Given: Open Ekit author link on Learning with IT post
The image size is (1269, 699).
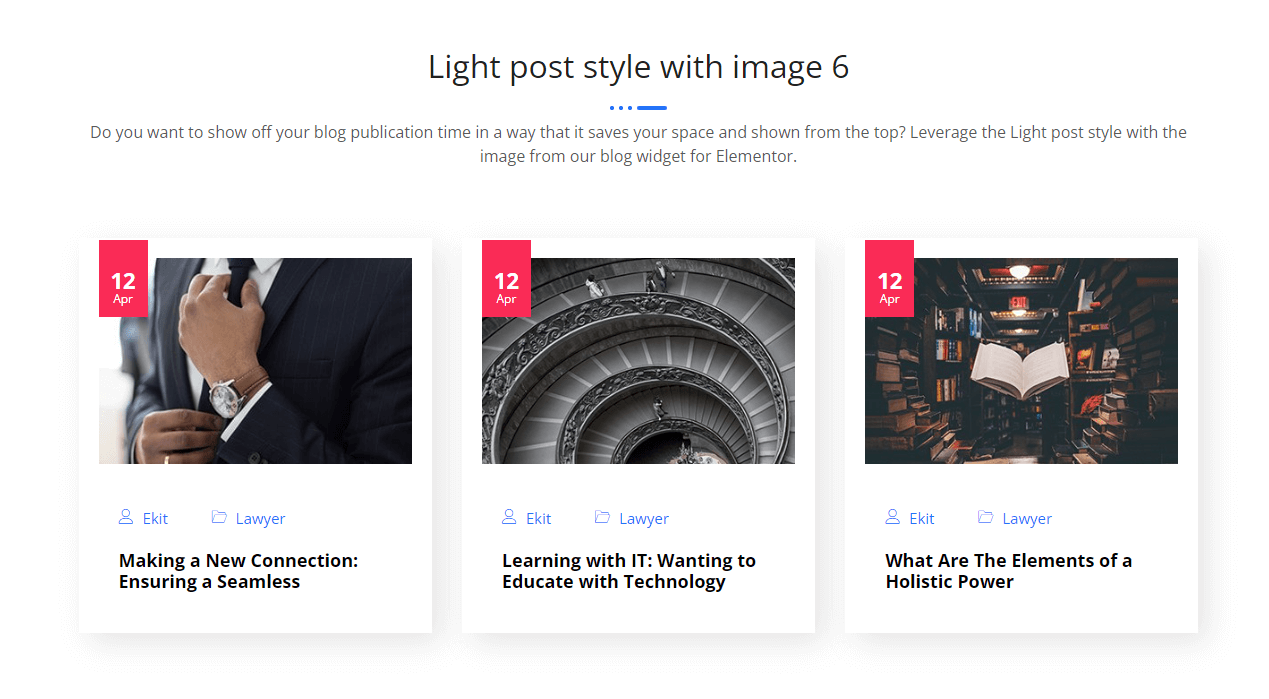Looking at the screenshot, I should click(538, 519).
